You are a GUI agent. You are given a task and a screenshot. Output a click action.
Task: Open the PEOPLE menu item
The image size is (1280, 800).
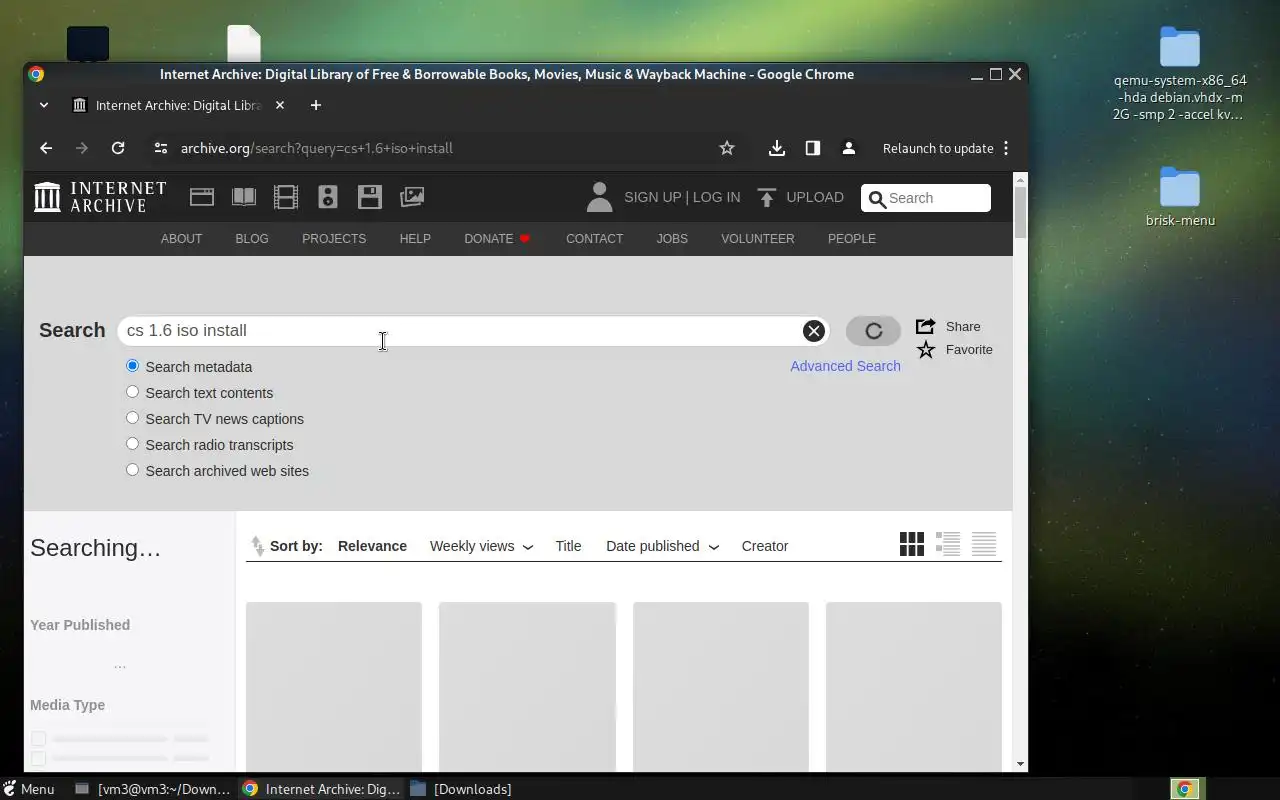tap(852, 239)
